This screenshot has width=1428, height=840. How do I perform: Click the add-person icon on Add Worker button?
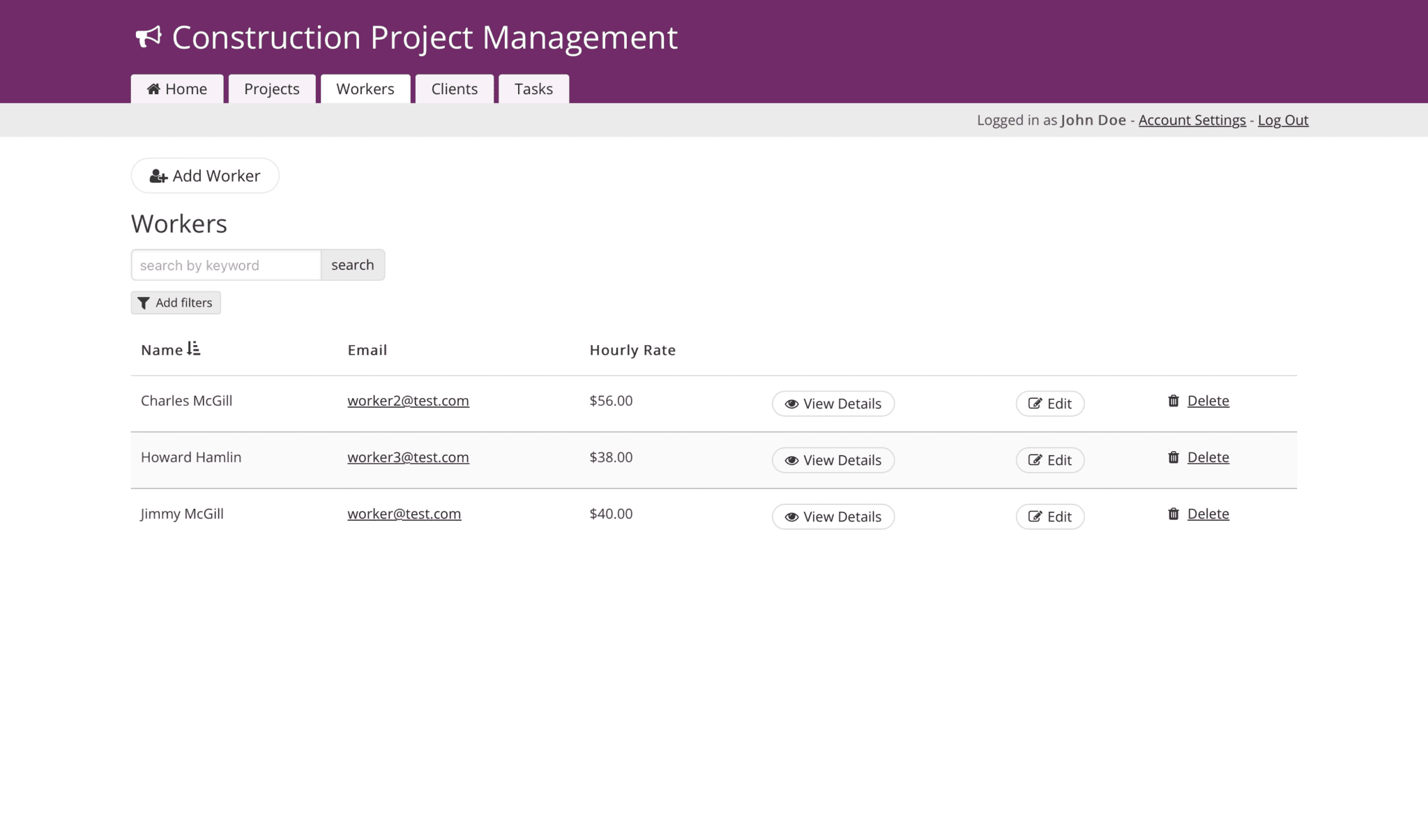click(x=158, y=176)
